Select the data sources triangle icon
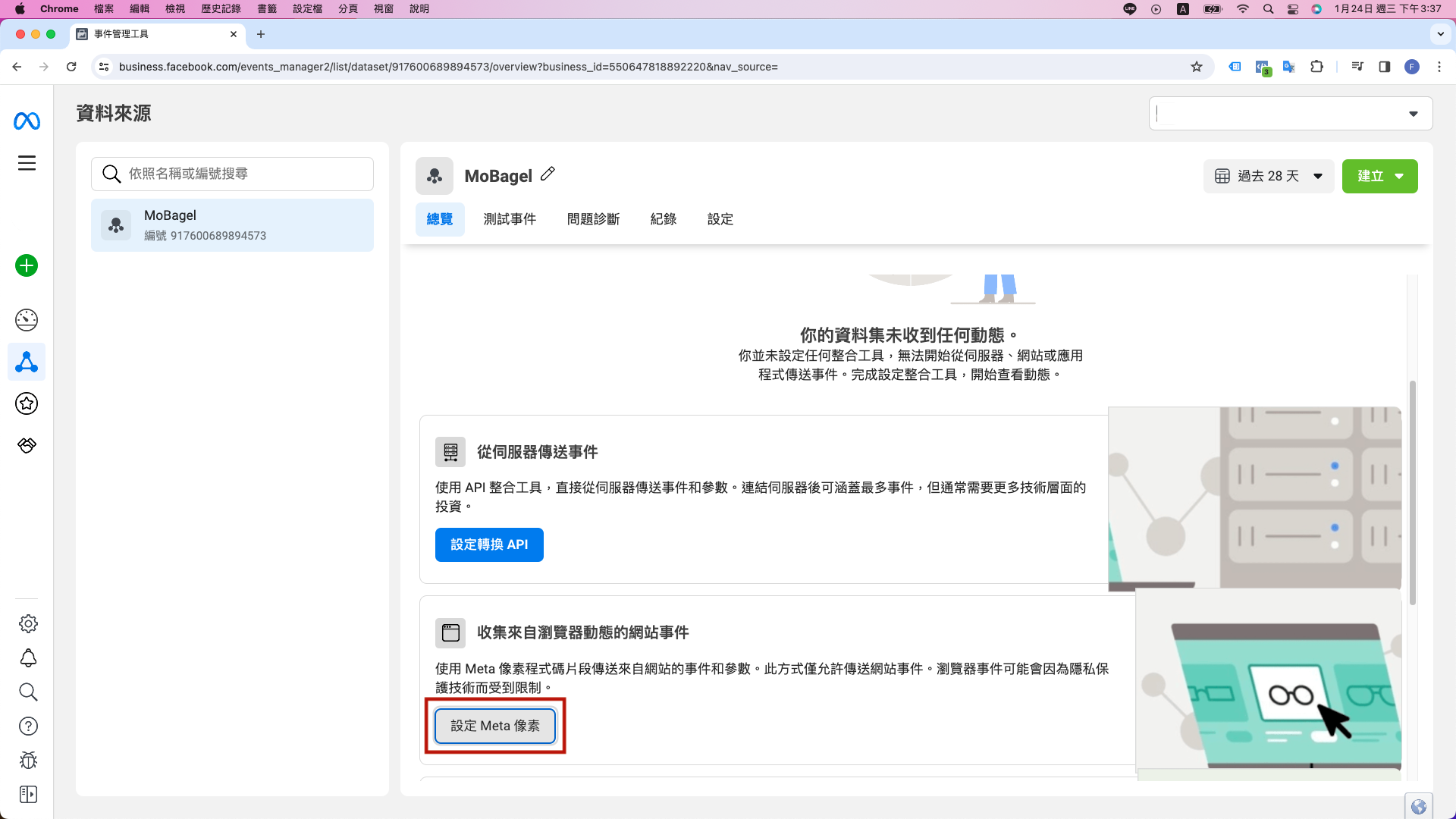The image size is (1456, 819). coord(27,362)
